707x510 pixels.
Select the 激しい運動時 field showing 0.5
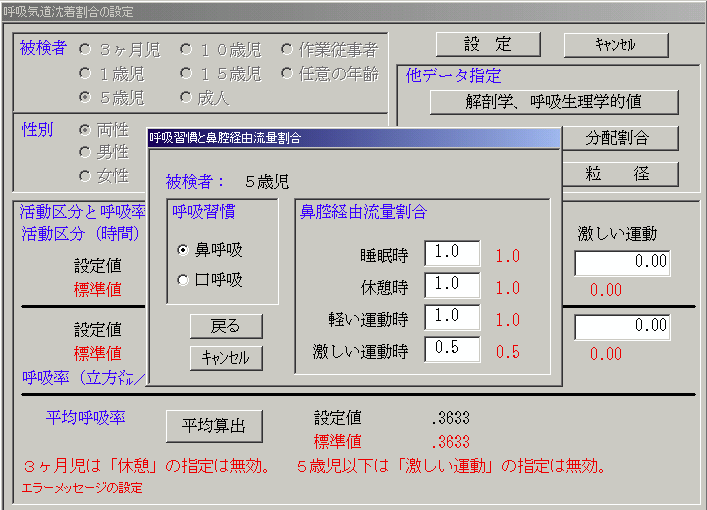(x=452, y=349)
